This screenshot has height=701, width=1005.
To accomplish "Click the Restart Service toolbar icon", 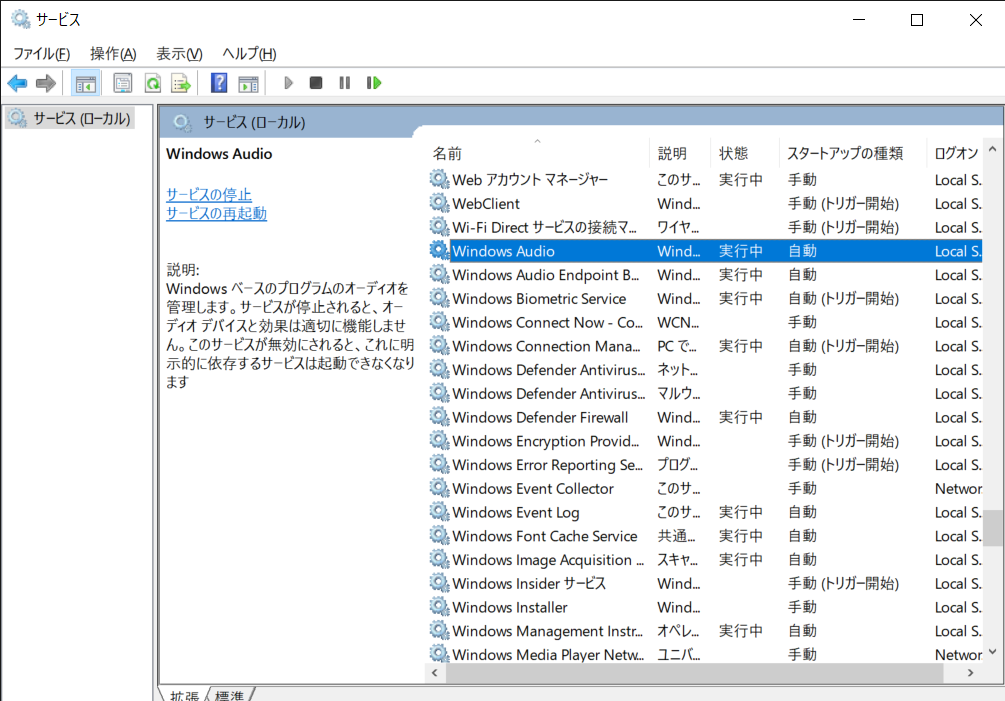I will [x=374, y=83].
